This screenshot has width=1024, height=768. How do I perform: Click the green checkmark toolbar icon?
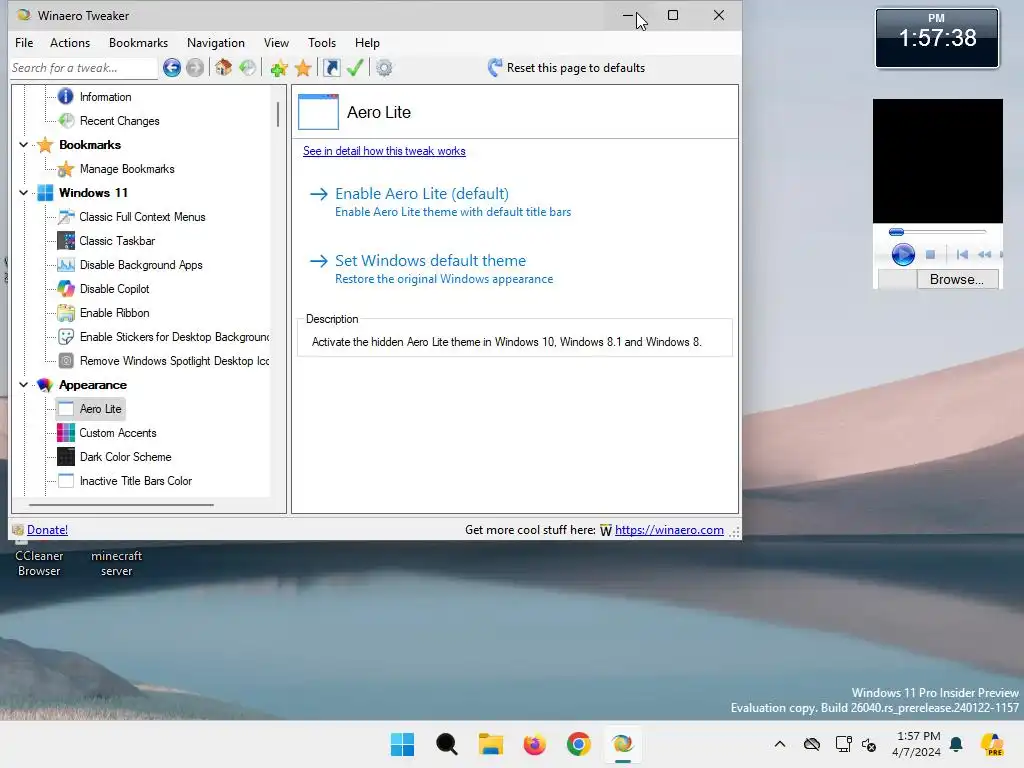click(x=355, y=67)
